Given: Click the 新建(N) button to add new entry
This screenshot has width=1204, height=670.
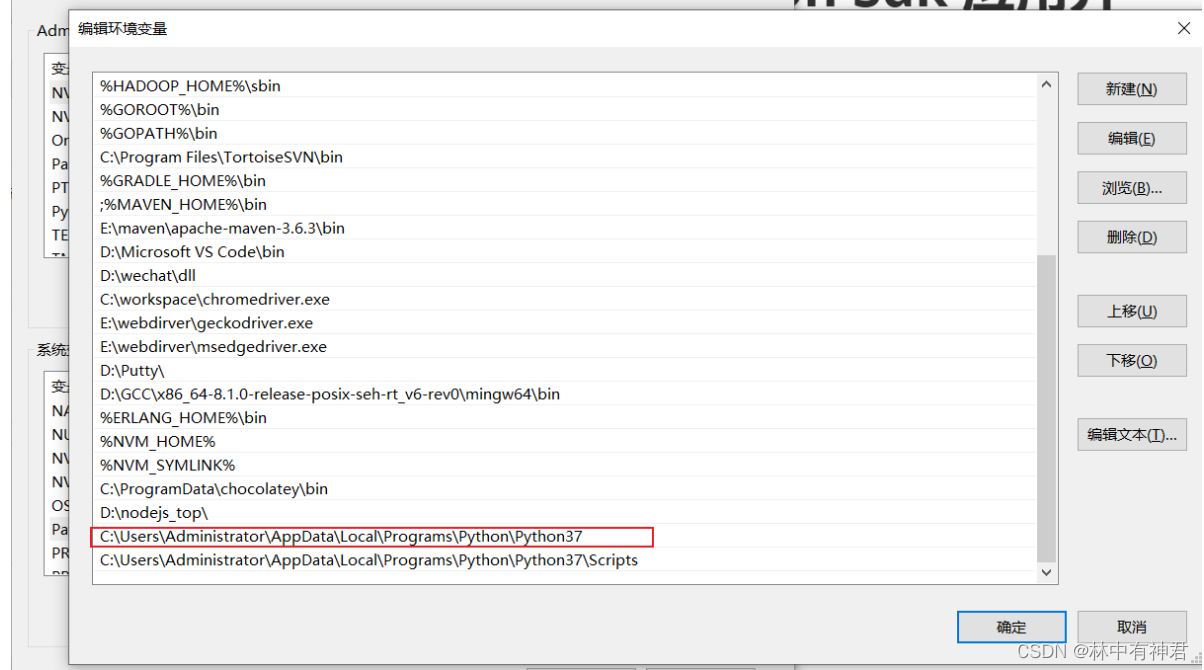Looking at the screenshot, I should (1131, 88).
